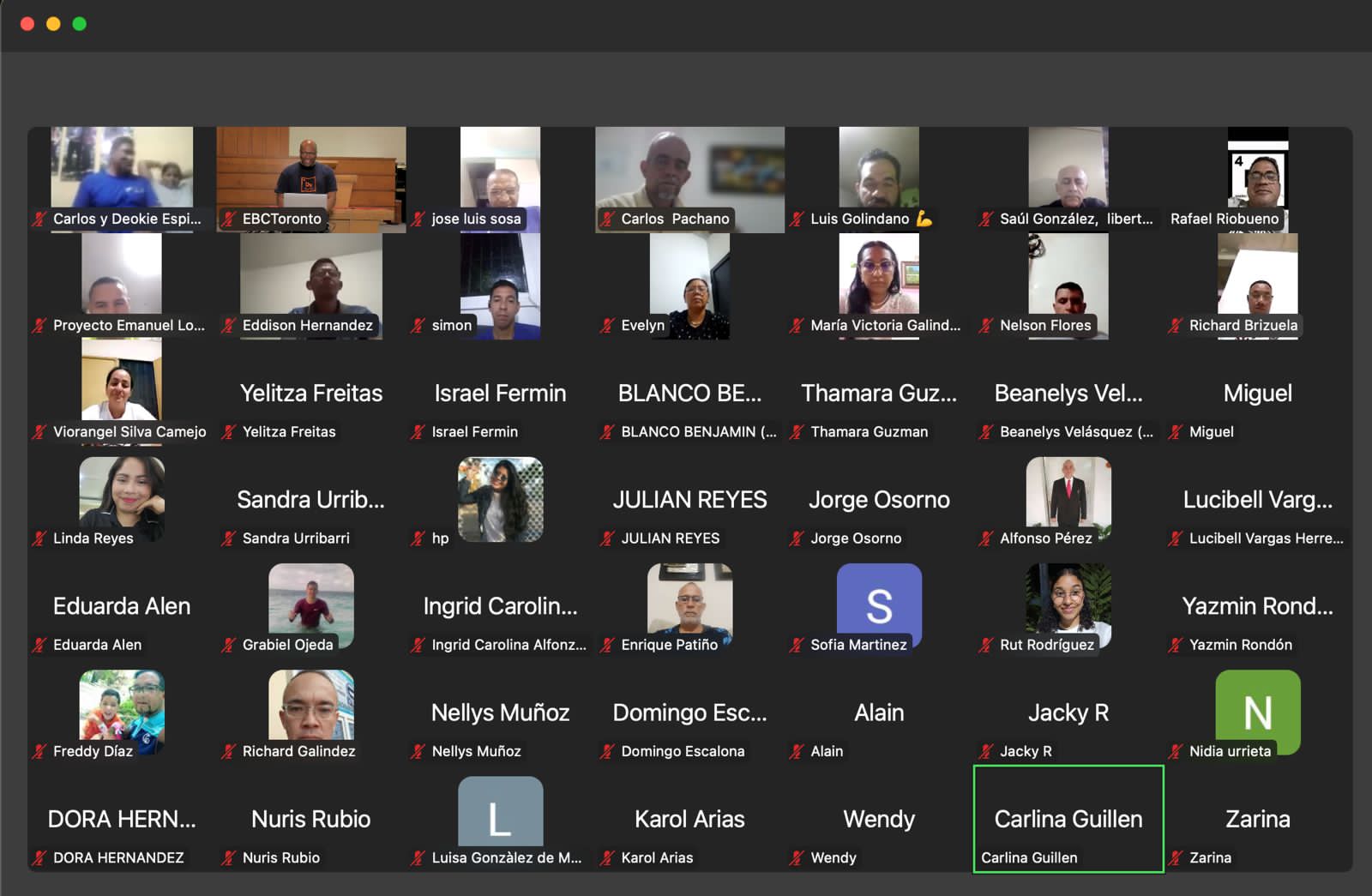Select the highlighted Carlina Guillen speaker tile
The width and height of the screenshot is (1372, 896).
pyautogui.click(x=1068, y=819)
